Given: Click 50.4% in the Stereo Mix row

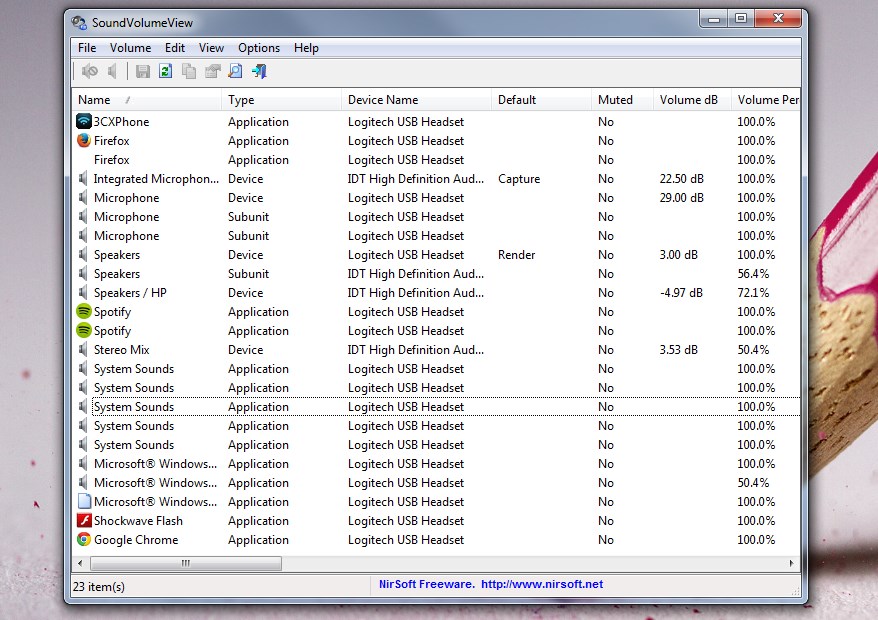Looking at the screenshot, I should 753,349.
